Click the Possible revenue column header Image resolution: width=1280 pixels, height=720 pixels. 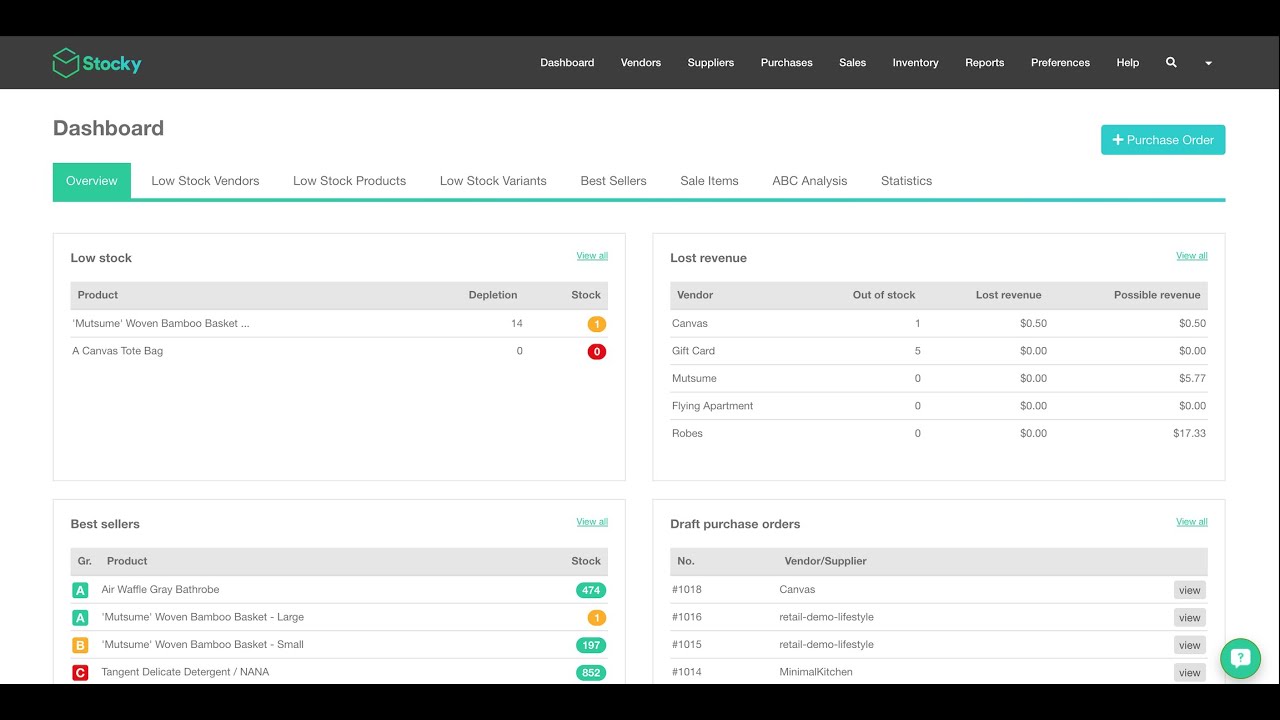(x=1157, y=295)
